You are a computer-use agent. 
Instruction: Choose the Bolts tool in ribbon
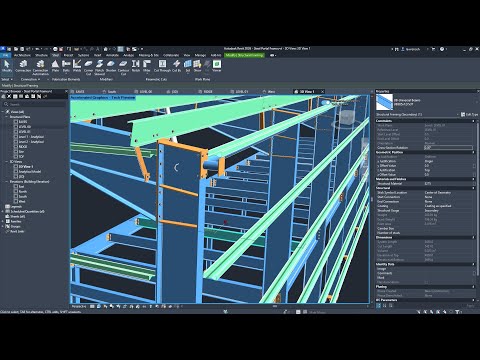point(66,66)
